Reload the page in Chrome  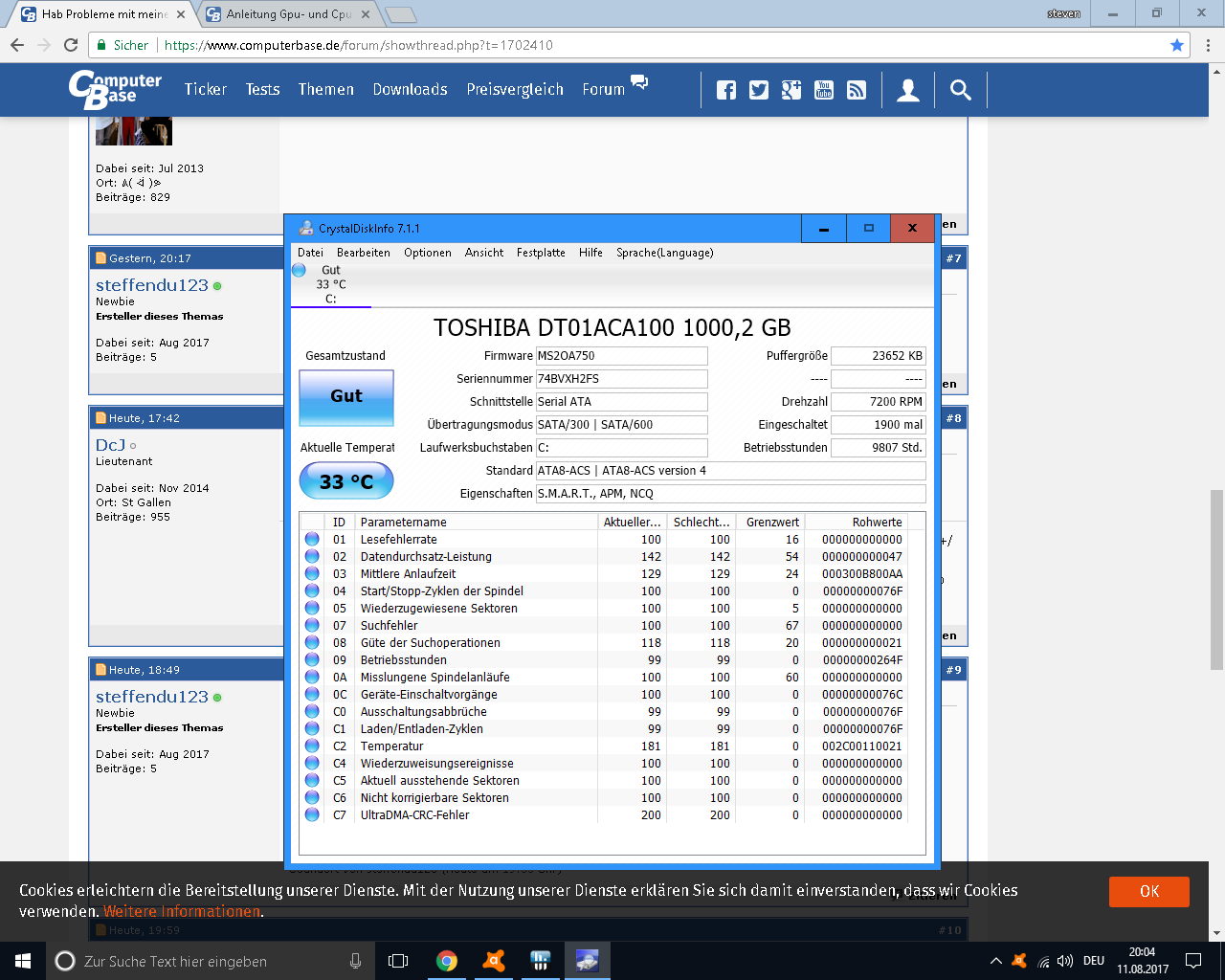pos(71,45)
